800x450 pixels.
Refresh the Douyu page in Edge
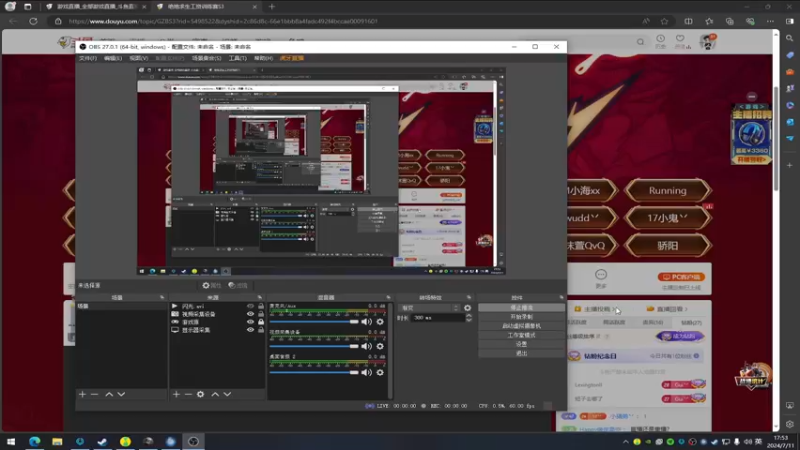[x=33, y=21]
